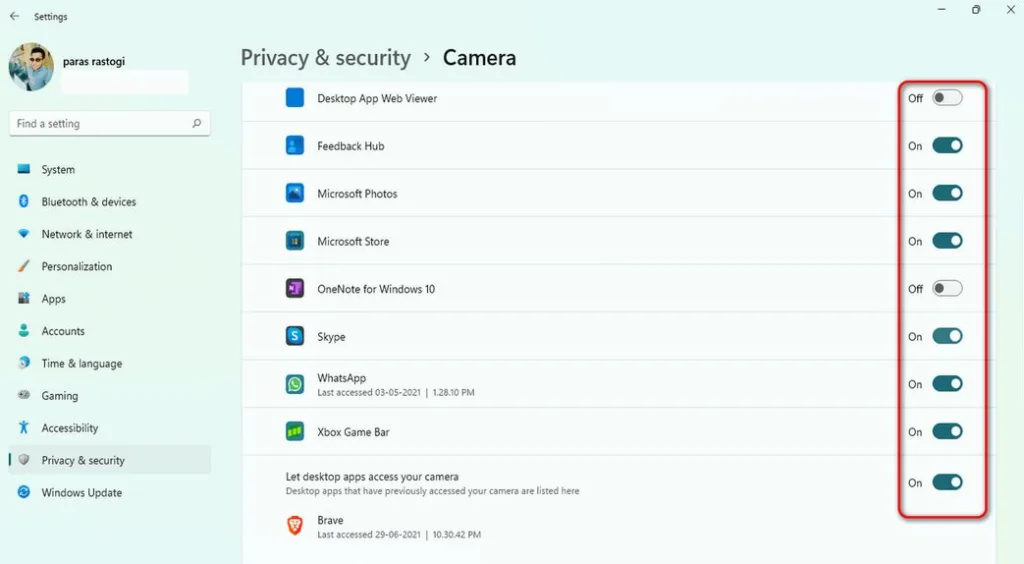1024x564 pixels.
Task: Restore down the Settings window
Action: pos(976,10)
